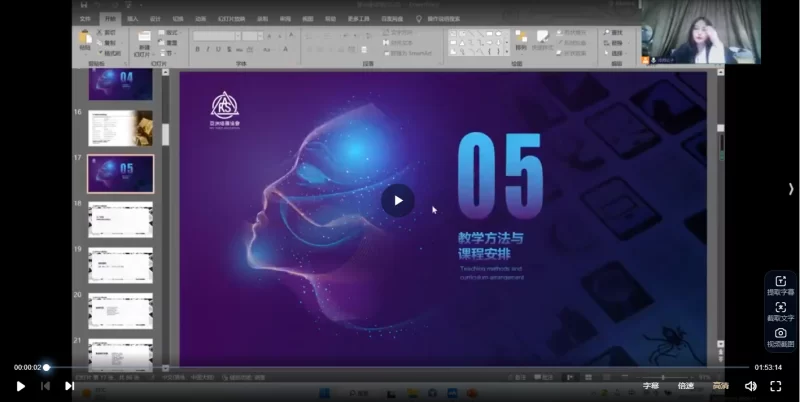Open the 版式 Layout dropdown

pyautogui.click(x=169, y=33)
